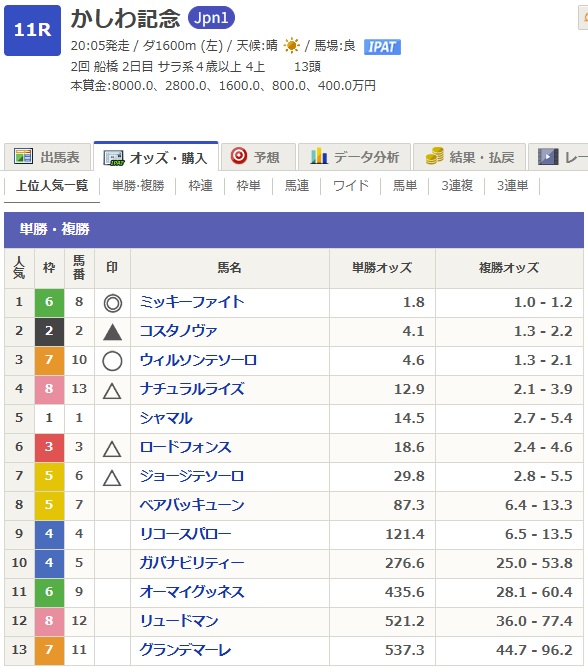Screen dimensions: 588x668
Task: Click the 11R race number badge
Action: point(32,30)
